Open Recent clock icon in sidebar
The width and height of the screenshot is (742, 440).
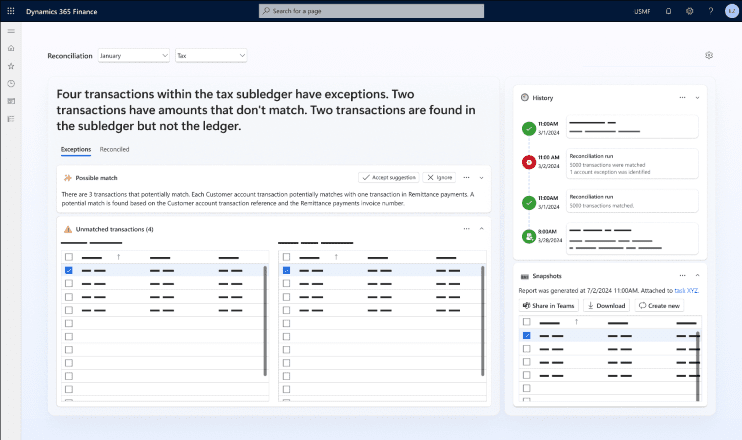point(11,83)
